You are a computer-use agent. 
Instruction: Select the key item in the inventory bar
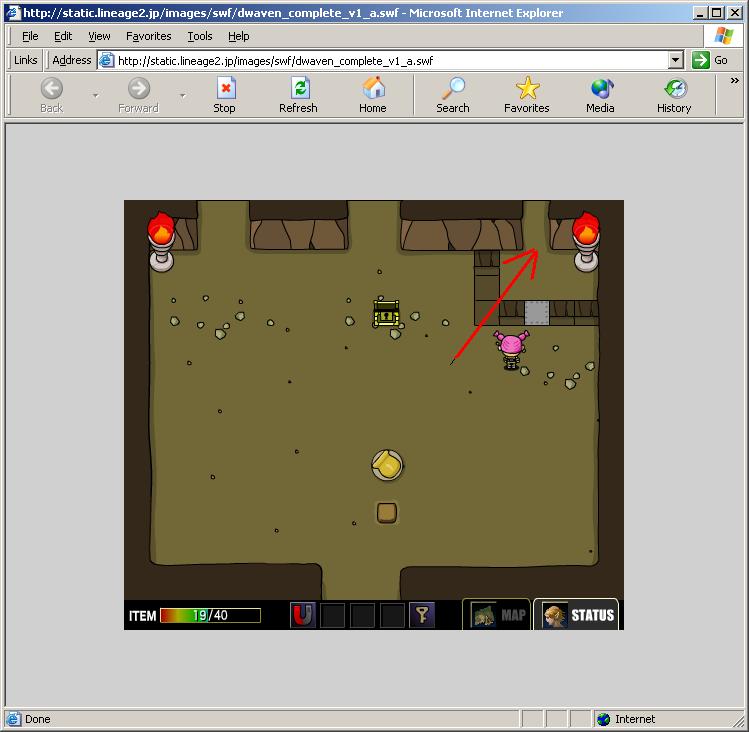coord(422,615)
